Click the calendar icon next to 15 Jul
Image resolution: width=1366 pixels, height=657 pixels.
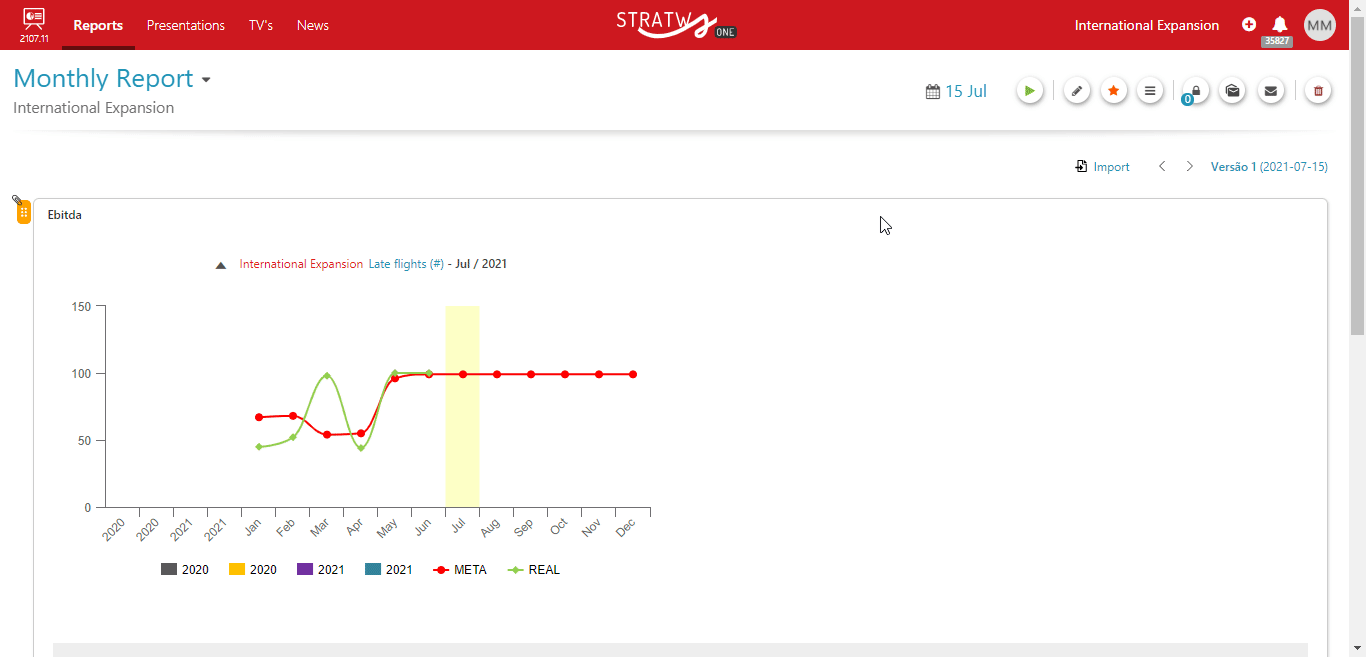933,91
